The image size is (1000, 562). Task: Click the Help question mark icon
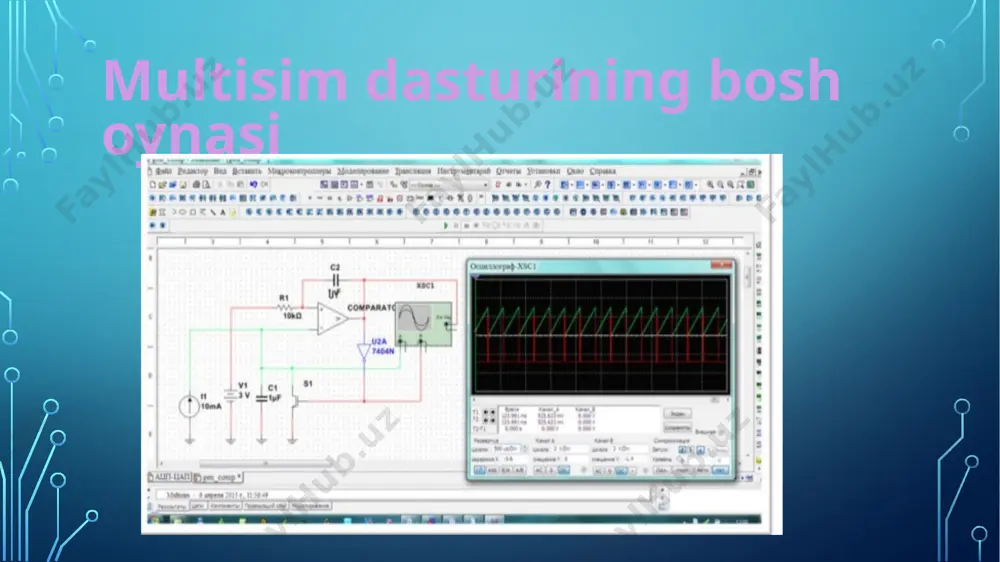pyautogui.click(x=547, y=184)
